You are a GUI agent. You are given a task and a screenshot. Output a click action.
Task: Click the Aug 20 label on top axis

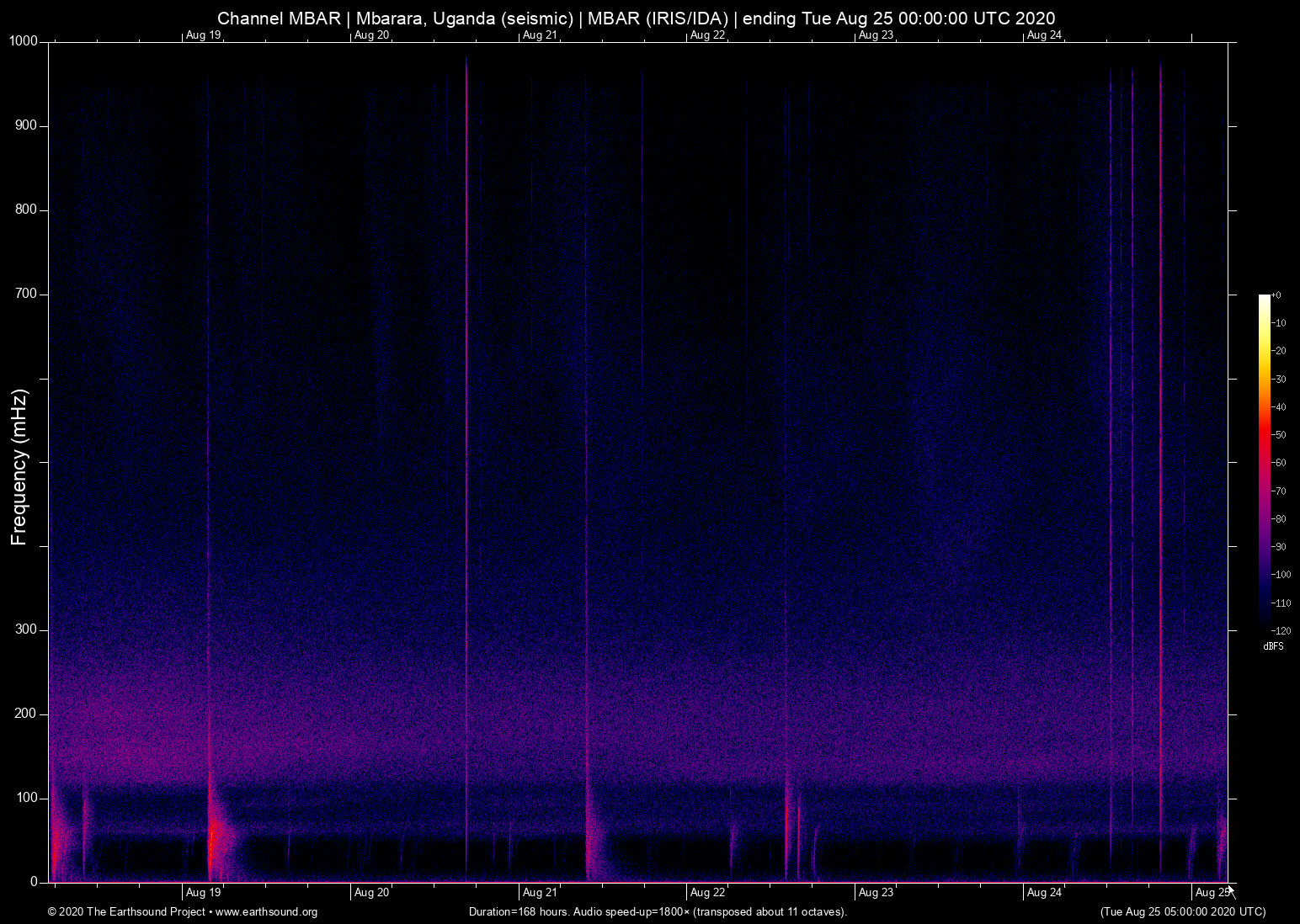pos(371,35)
